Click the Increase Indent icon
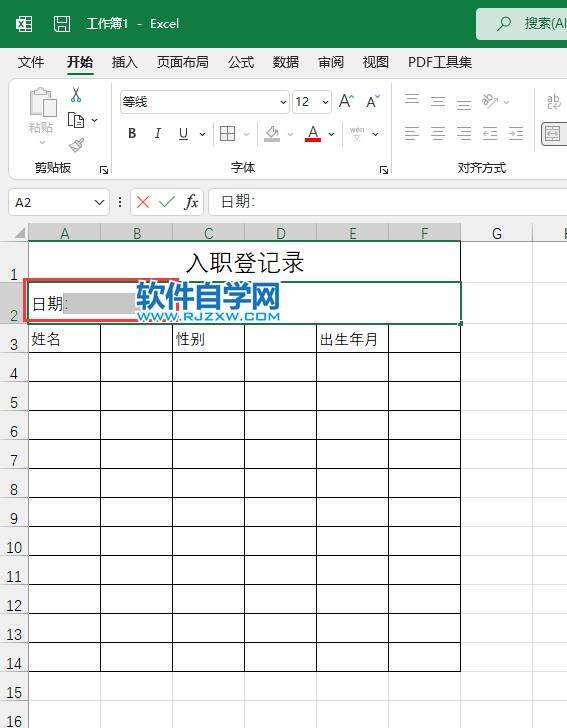The width and height of the screenshot is (567, 728). point(515,134)
